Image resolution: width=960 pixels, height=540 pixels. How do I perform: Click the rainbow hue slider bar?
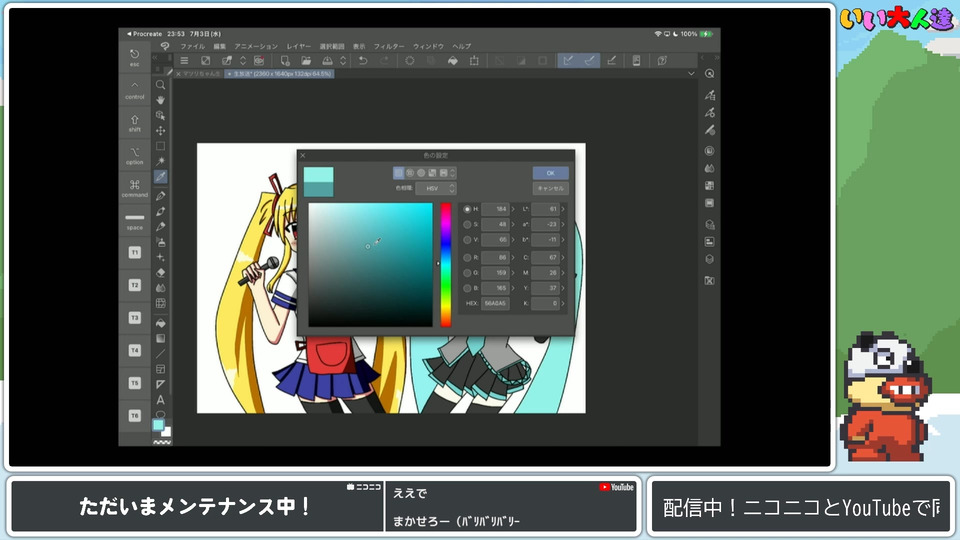click(446, 264)
